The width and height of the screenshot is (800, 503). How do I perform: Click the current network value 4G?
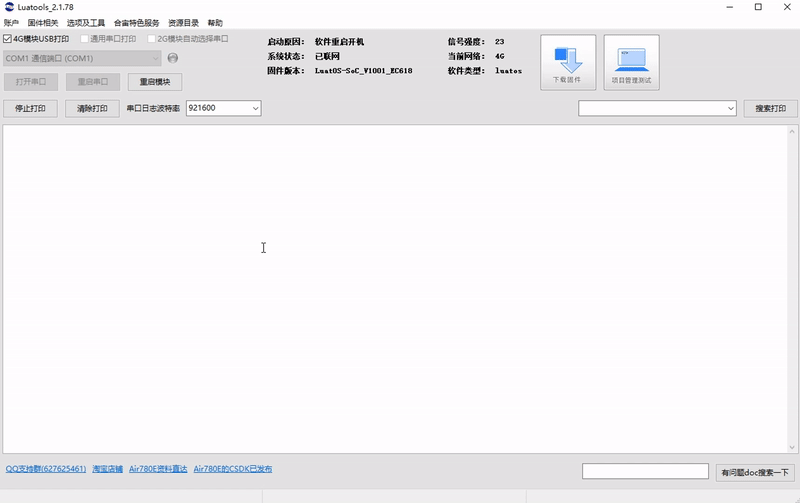[x=499, y=56]
